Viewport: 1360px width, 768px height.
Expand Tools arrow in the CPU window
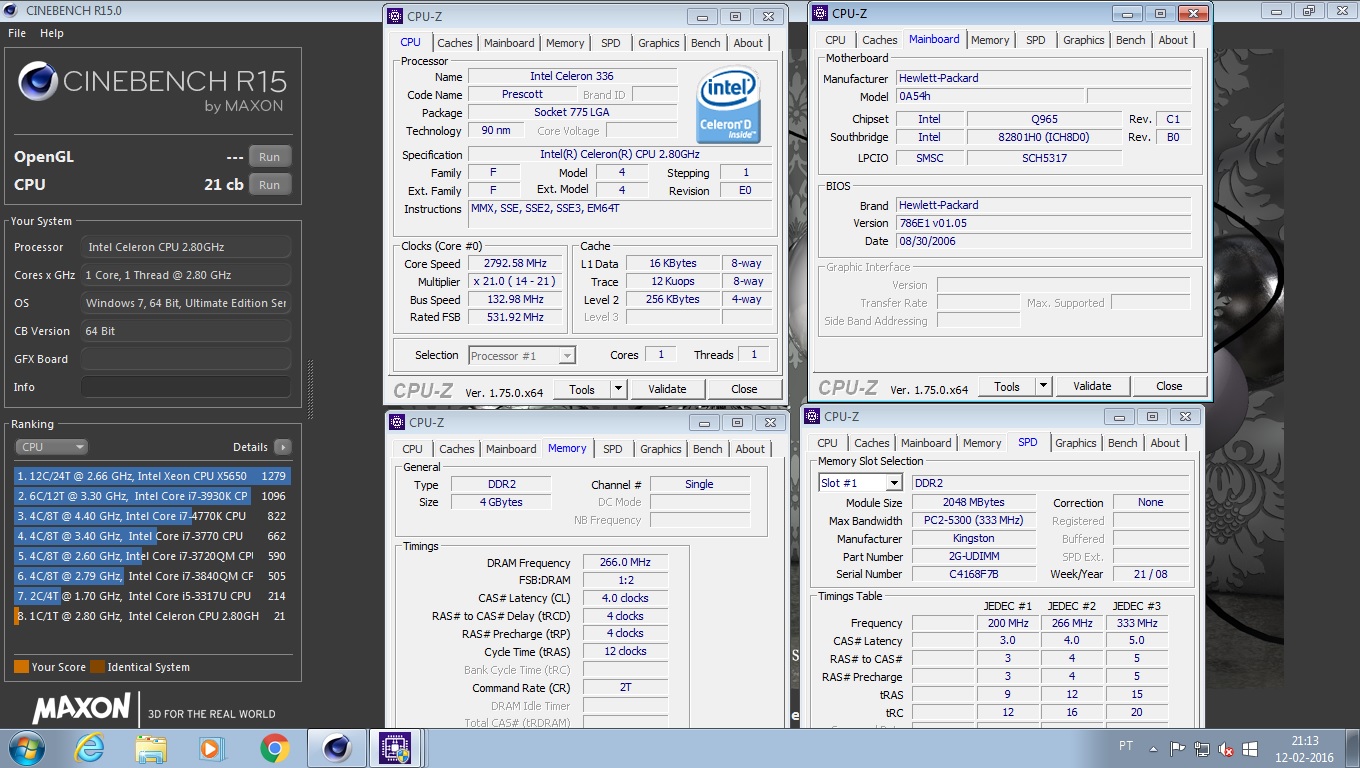618,389
